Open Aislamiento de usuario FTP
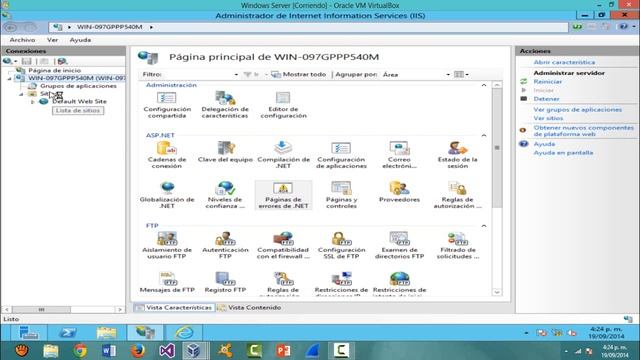 coord(167,245)
